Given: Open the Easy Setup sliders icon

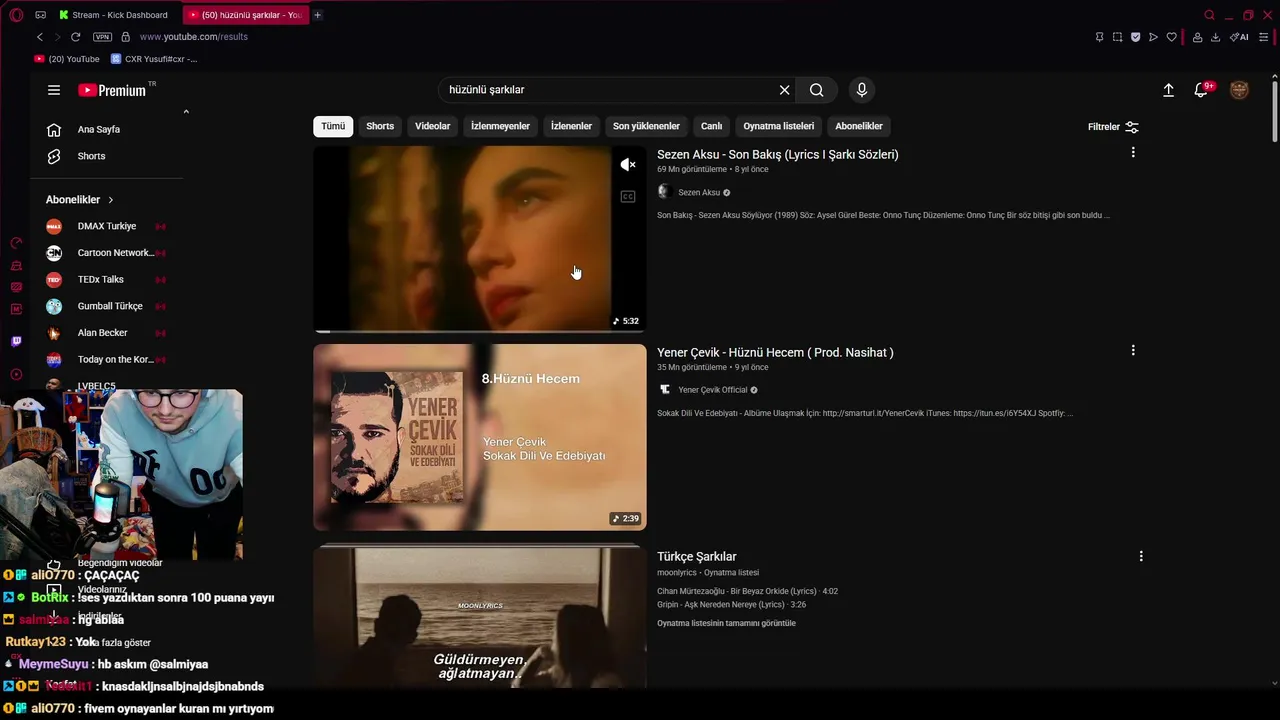Looking at the screenshot, I should pos(1264,37).
